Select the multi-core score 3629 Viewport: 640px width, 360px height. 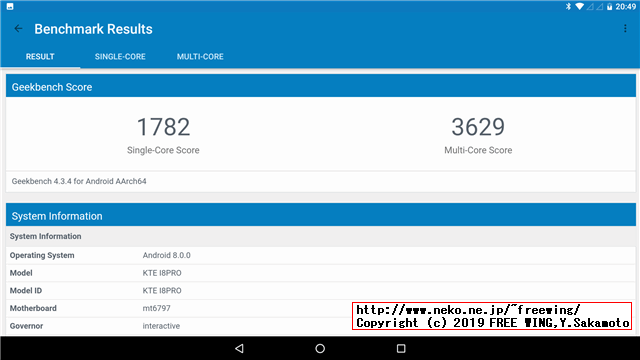[x=478, y=127]
